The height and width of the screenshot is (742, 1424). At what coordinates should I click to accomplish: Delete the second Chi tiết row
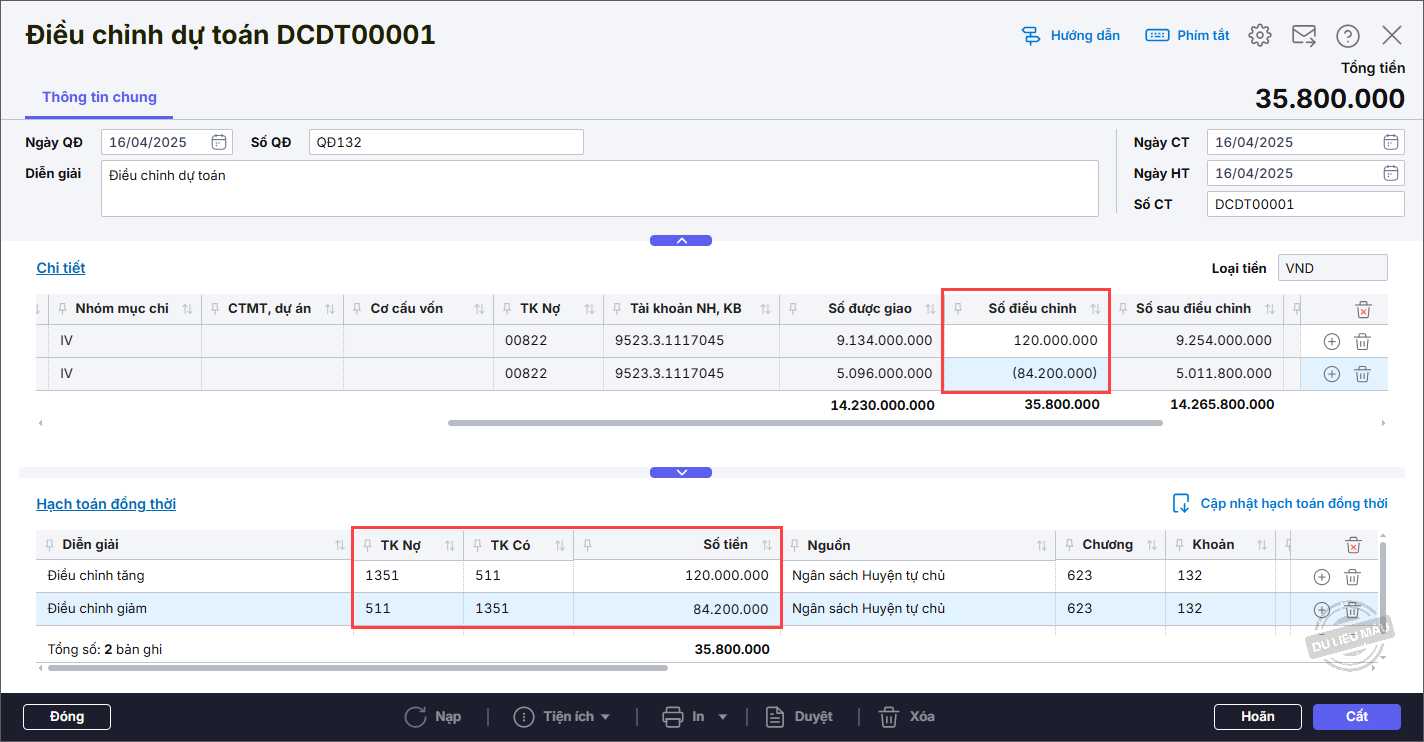coord(1361,374)
